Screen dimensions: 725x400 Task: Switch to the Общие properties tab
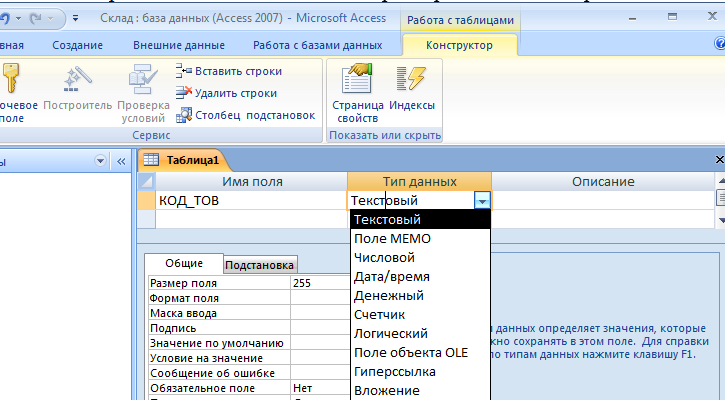click(184, 263)
